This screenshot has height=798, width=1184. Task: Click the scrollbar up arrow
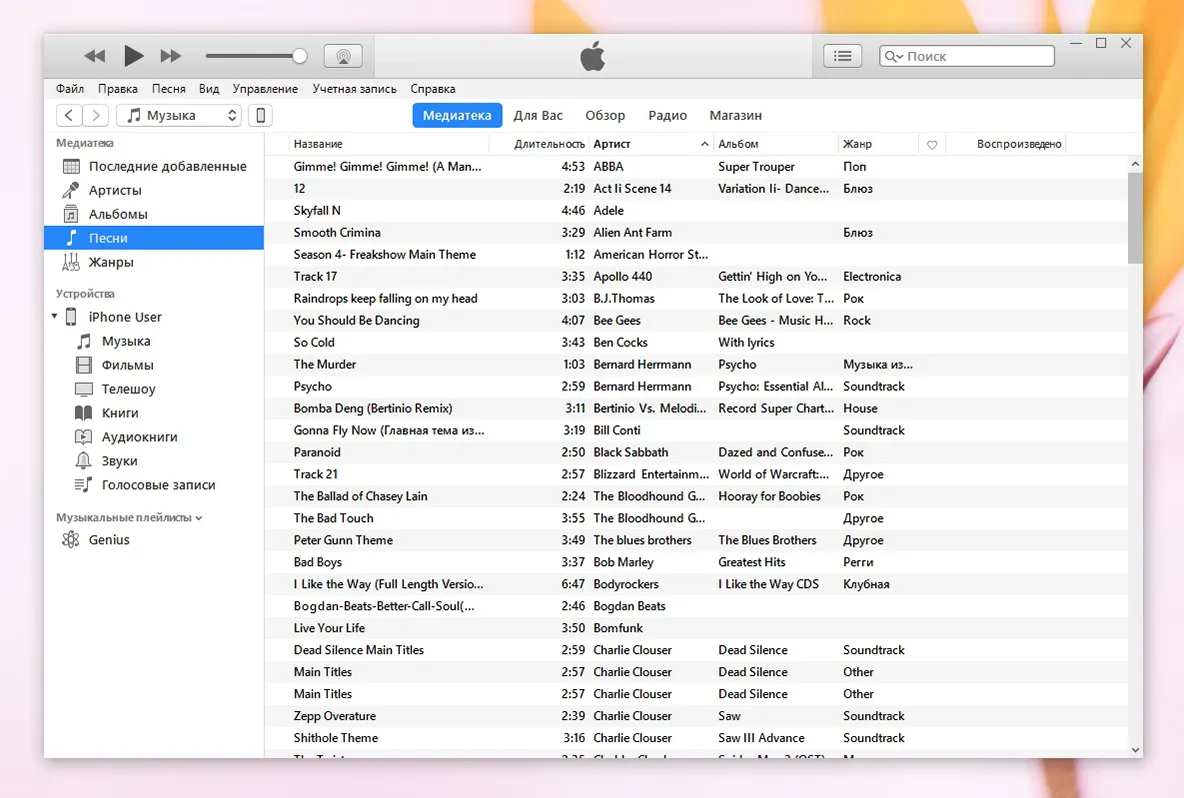click(1135, 164)
